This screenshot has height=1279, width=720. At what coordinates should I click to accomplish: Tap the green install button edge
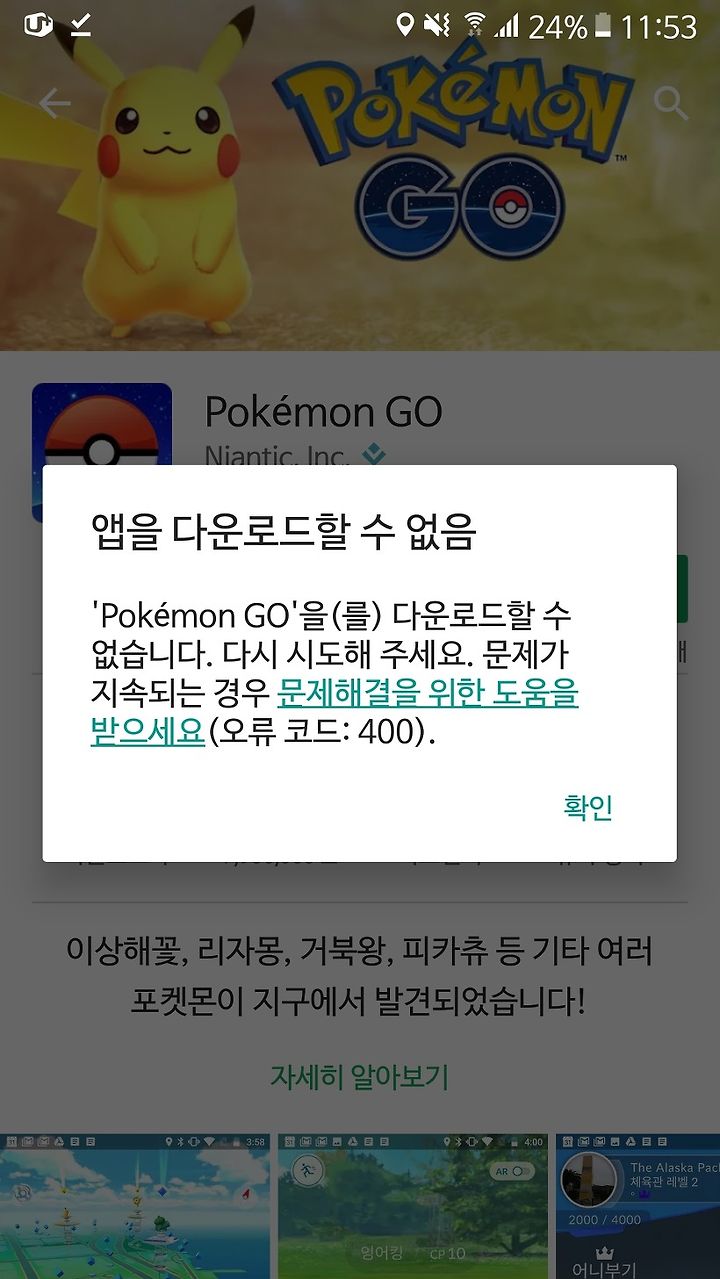[682, 589]
